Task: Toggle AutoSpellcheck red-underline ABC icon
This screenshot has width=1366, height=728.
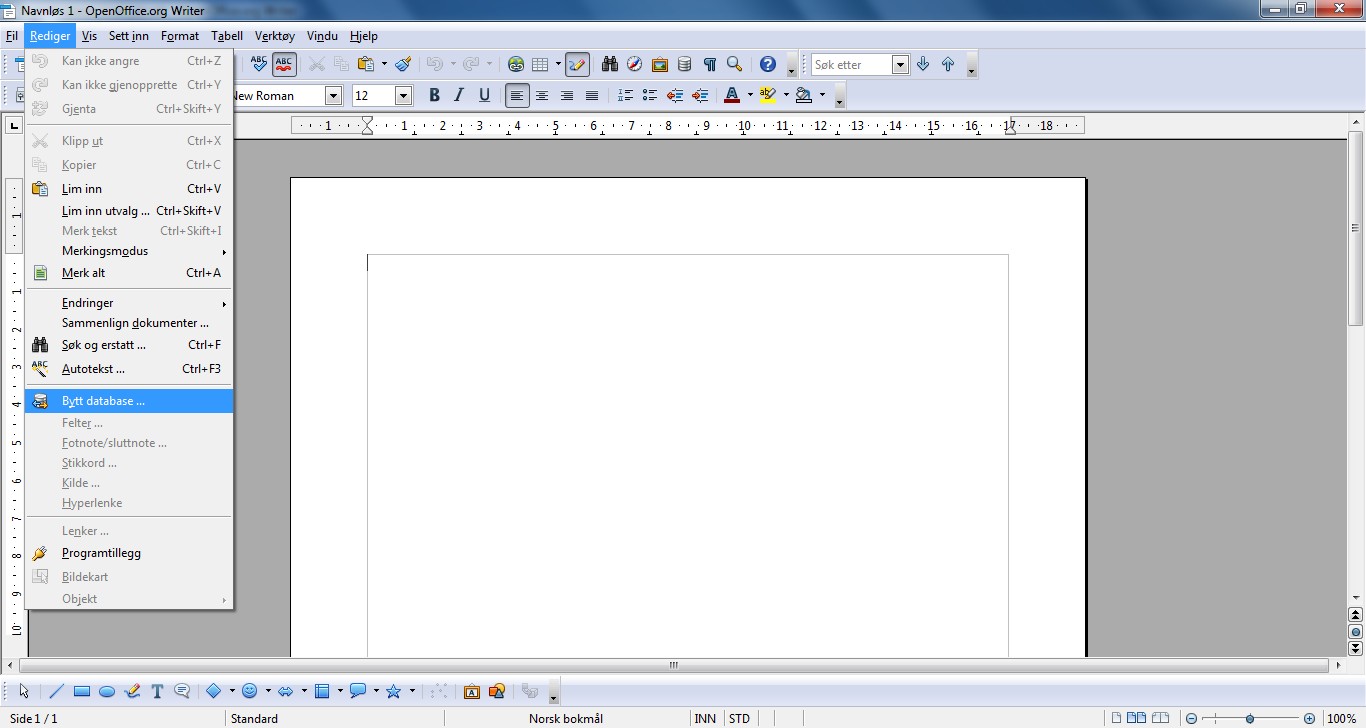Action: coord(284,64)
